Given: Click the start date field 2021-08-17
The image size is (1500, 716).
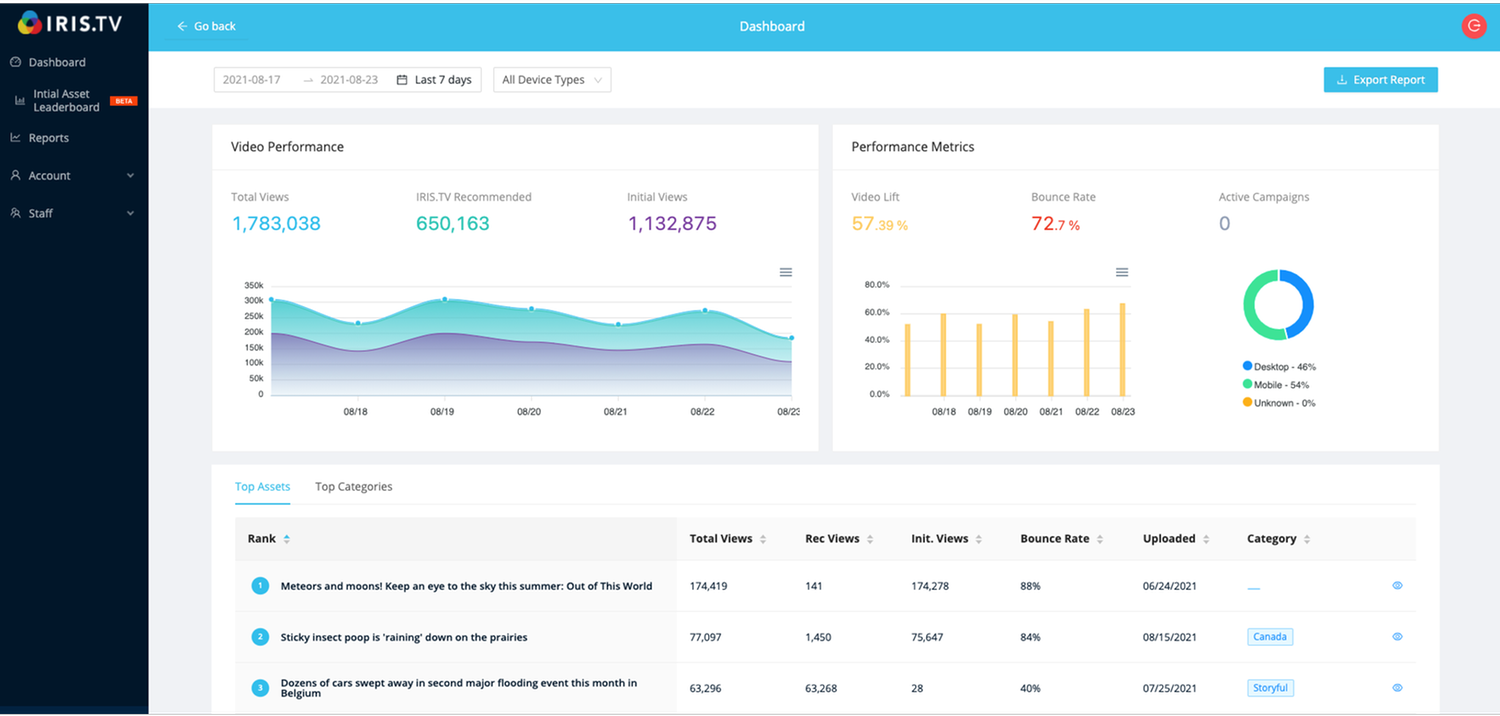Looking at the screenshot, I should (x=252, y=80).
